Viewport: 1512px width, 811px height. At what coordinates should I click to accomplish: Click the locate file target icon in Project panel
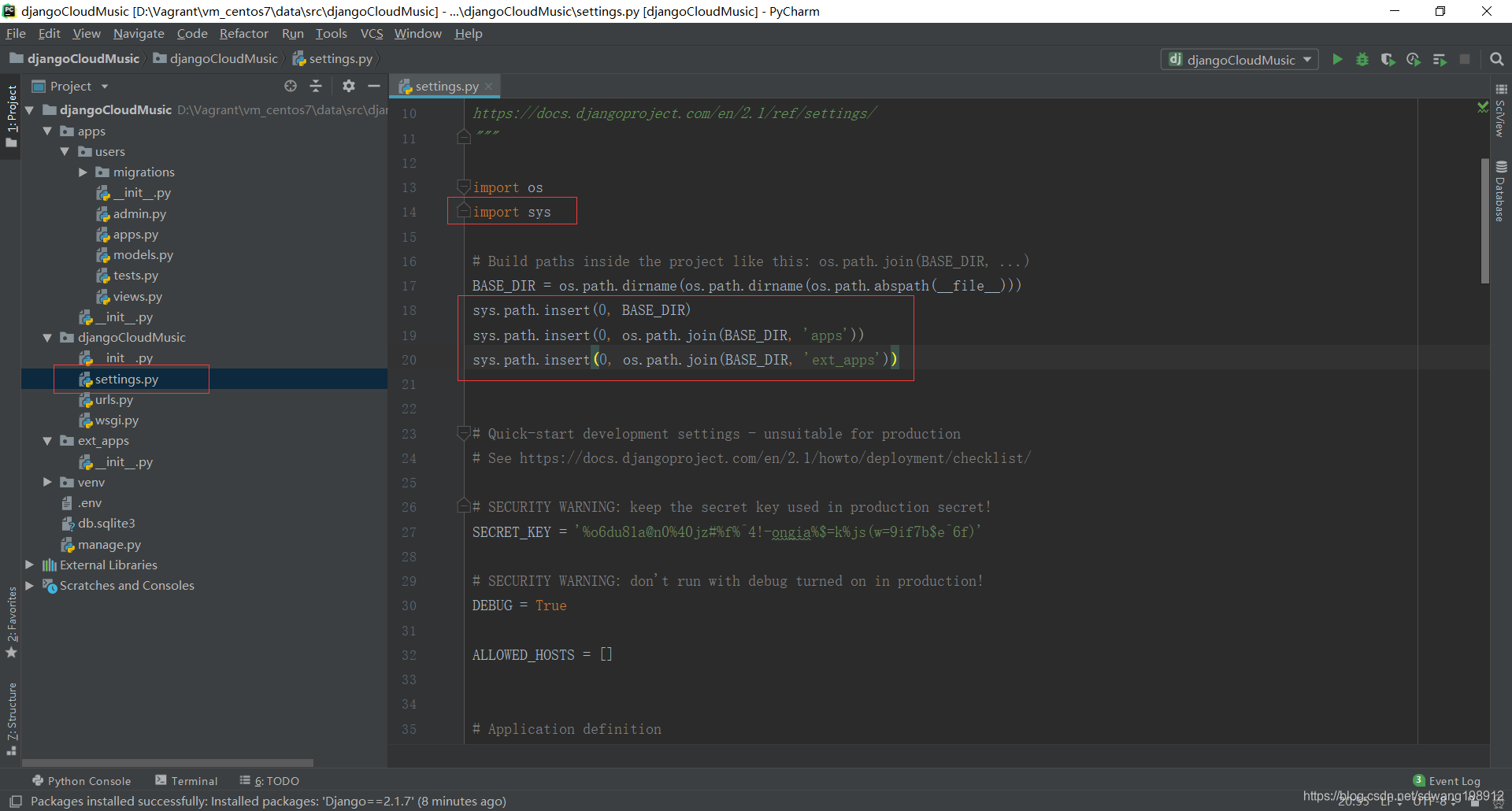tap(291, 86)
